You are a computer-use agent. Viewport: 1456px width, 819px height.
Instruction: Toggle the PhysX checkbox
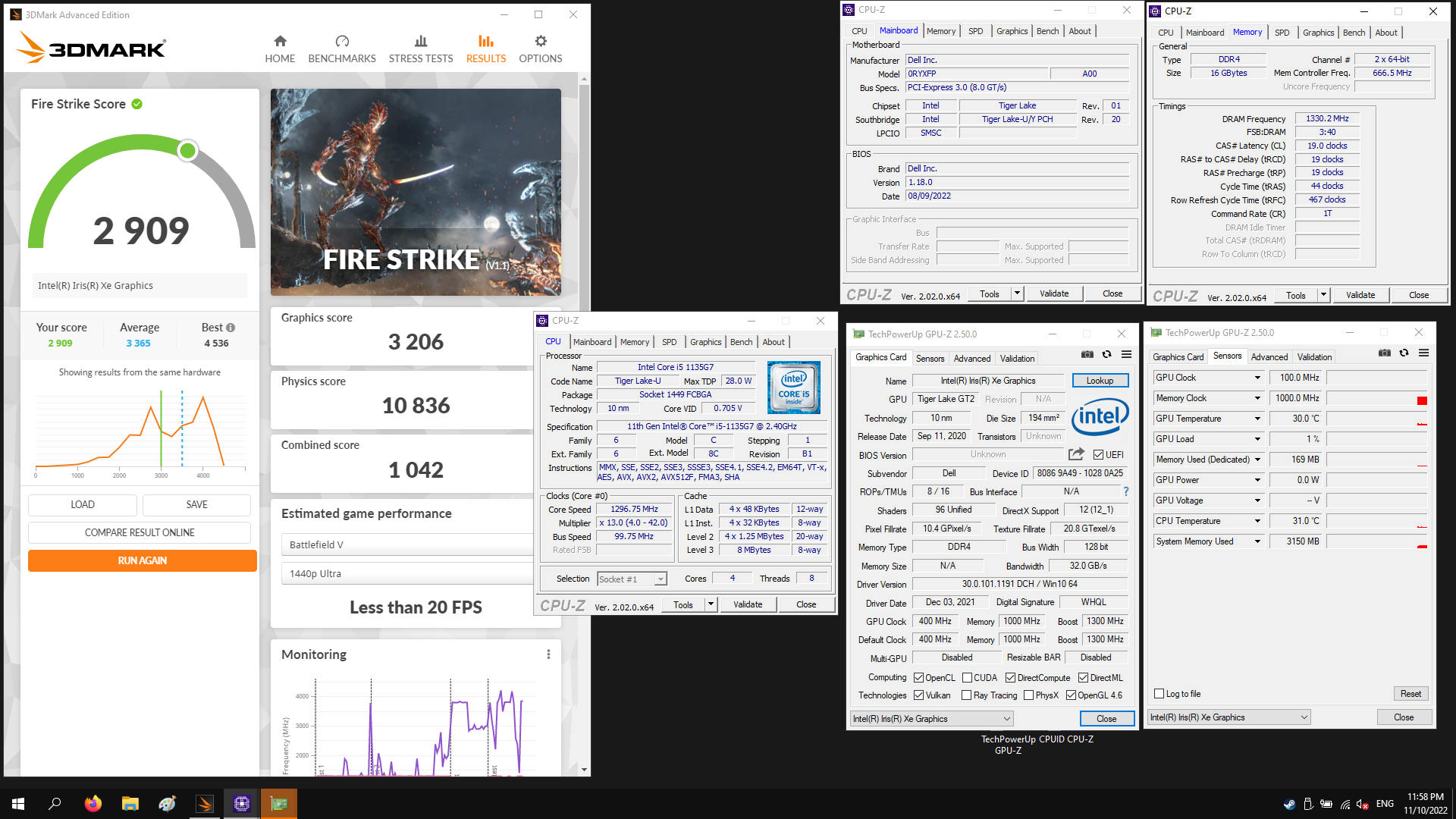click(1028, 695)
